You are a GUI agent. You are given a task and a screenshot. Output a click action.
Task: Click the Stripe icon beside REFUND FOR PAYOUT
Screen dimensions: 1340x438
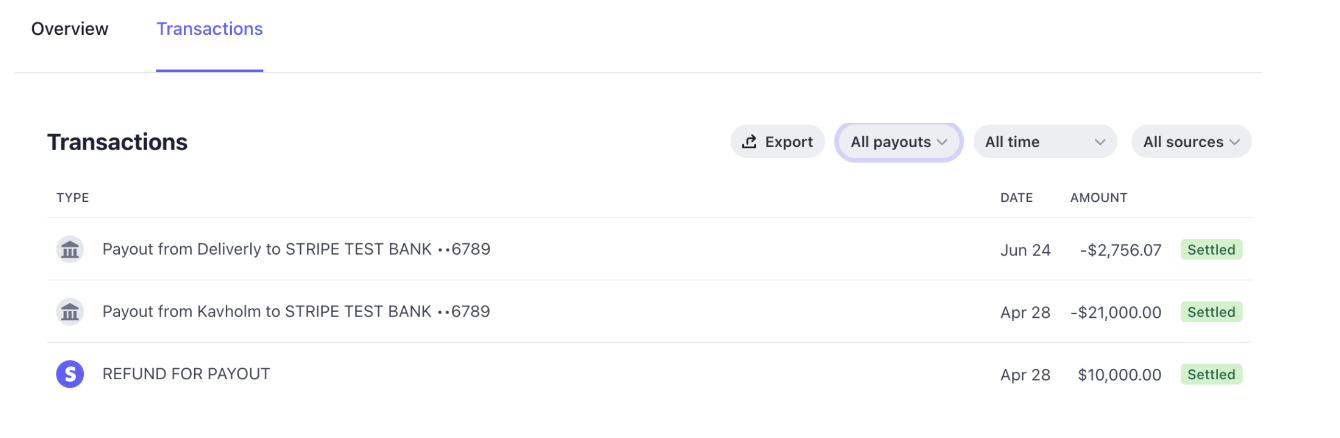pos(70,375)
